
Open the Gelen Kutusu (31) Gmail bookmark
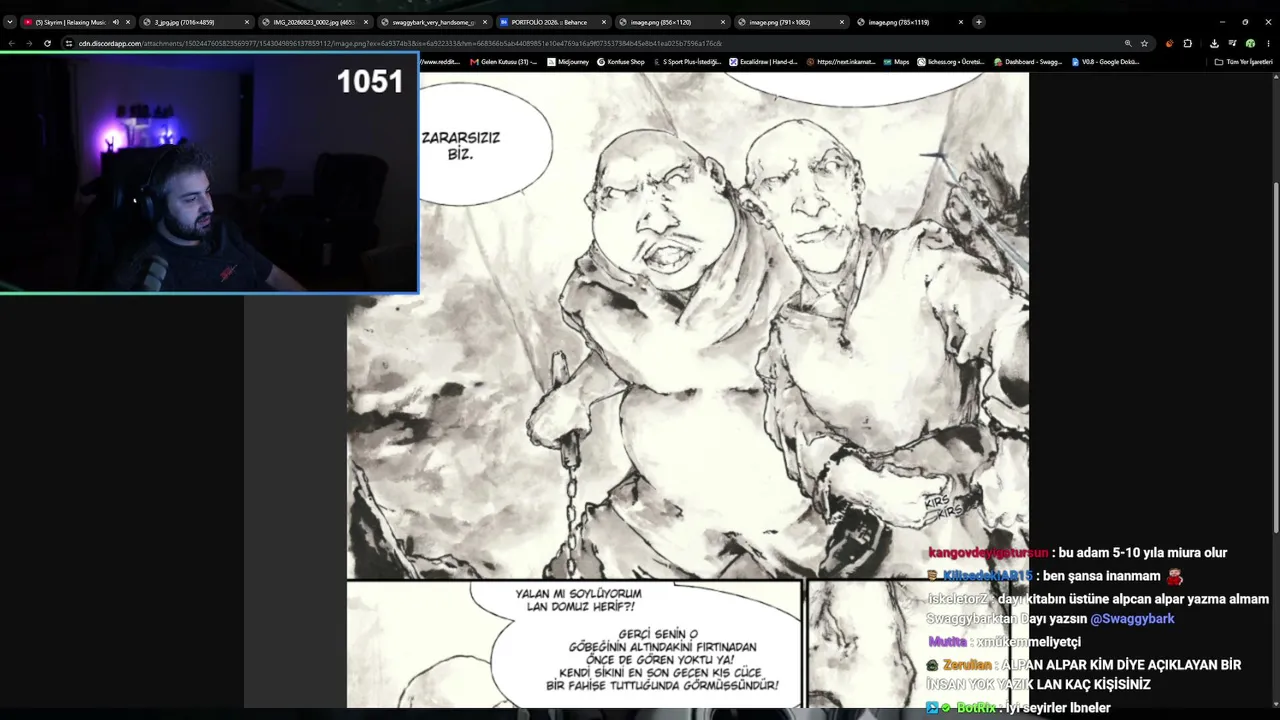tap(502, 62)
